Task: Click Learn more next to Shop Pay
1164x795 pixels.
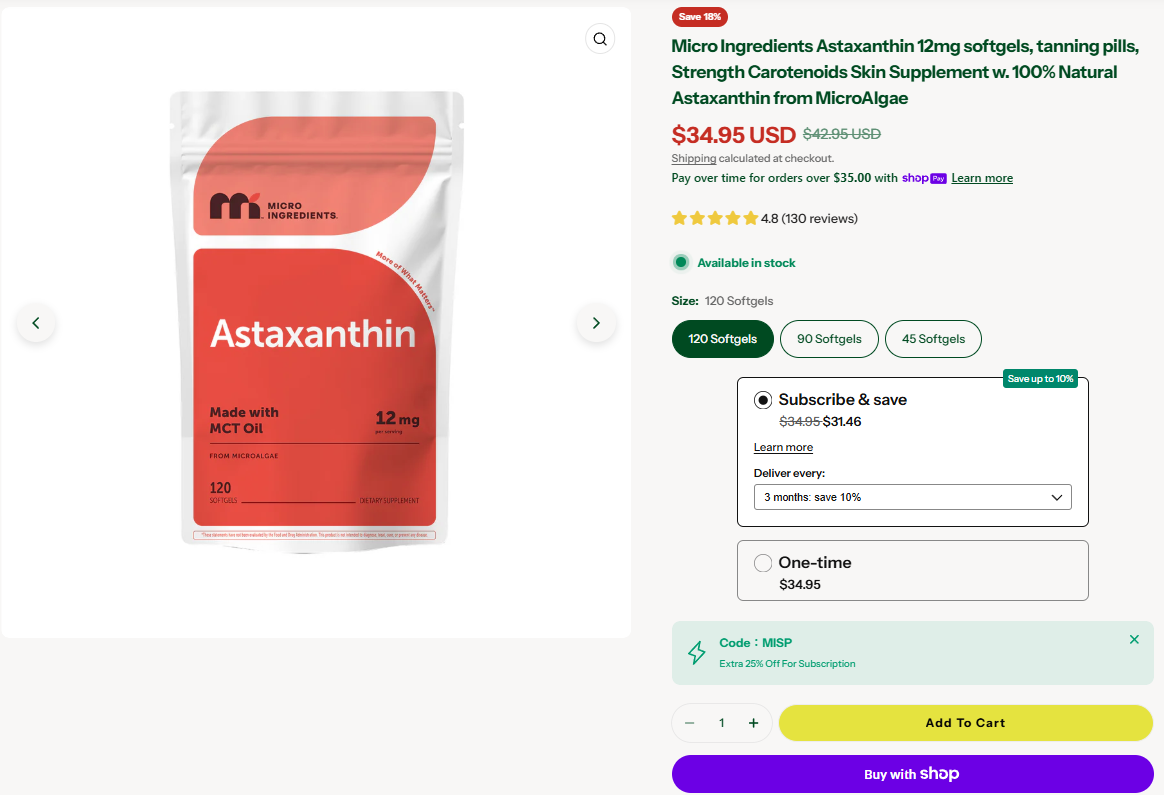Action: coord(982,178)
